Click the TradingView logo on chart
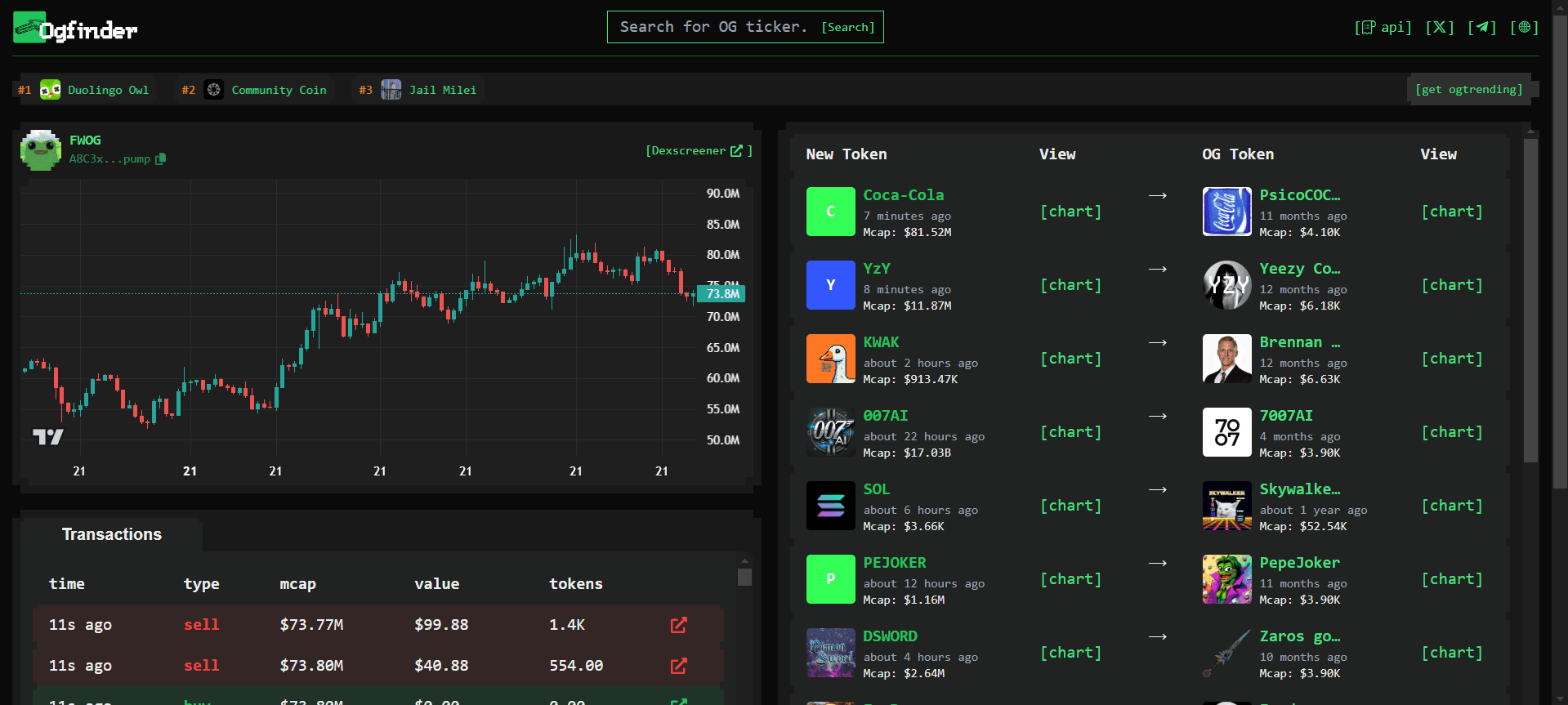The width and height of the screenshot is (1568, 705). point(48,437)
